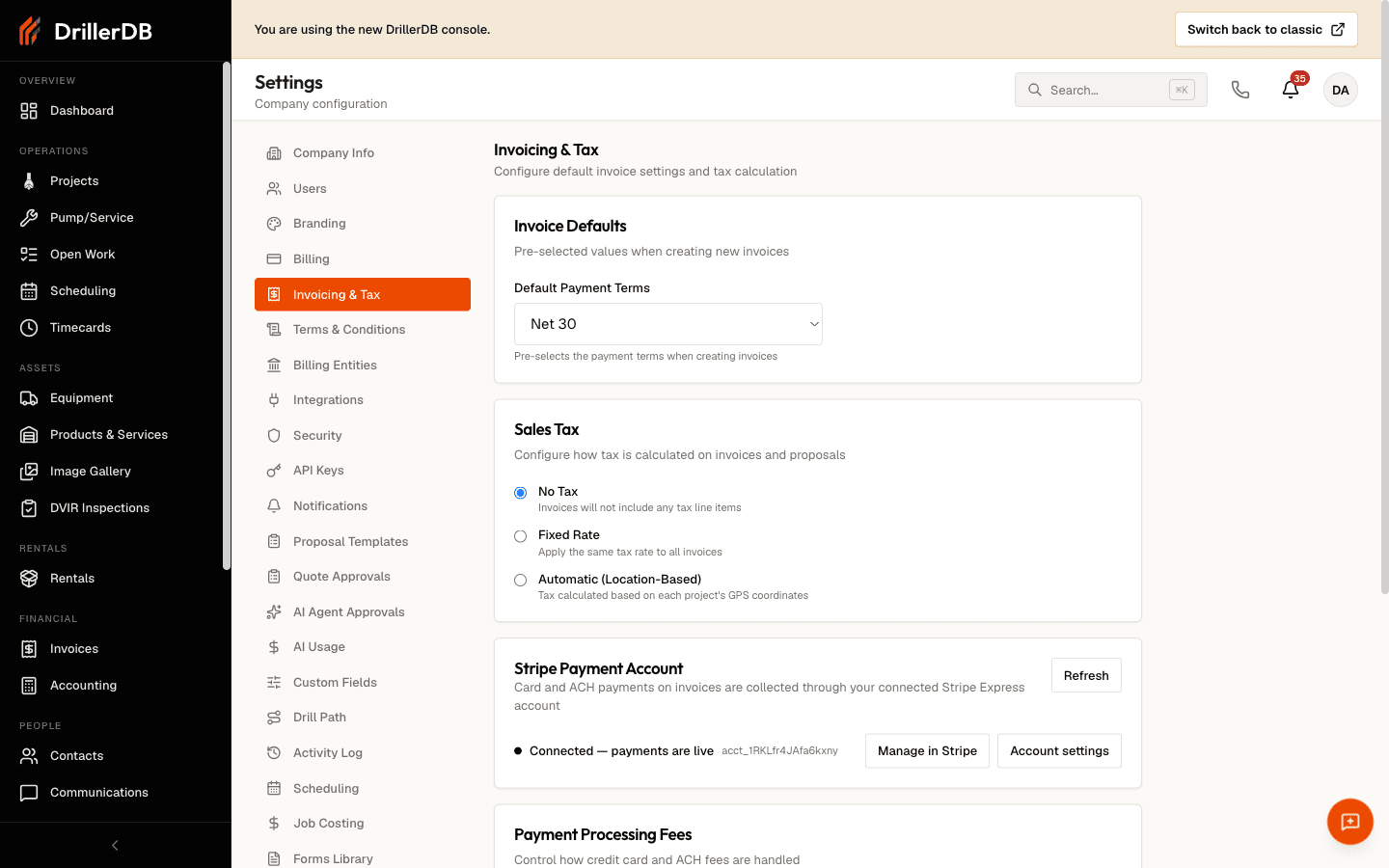Click the Projects drill icon
The image size is (1389, 868).
point(29,181)
